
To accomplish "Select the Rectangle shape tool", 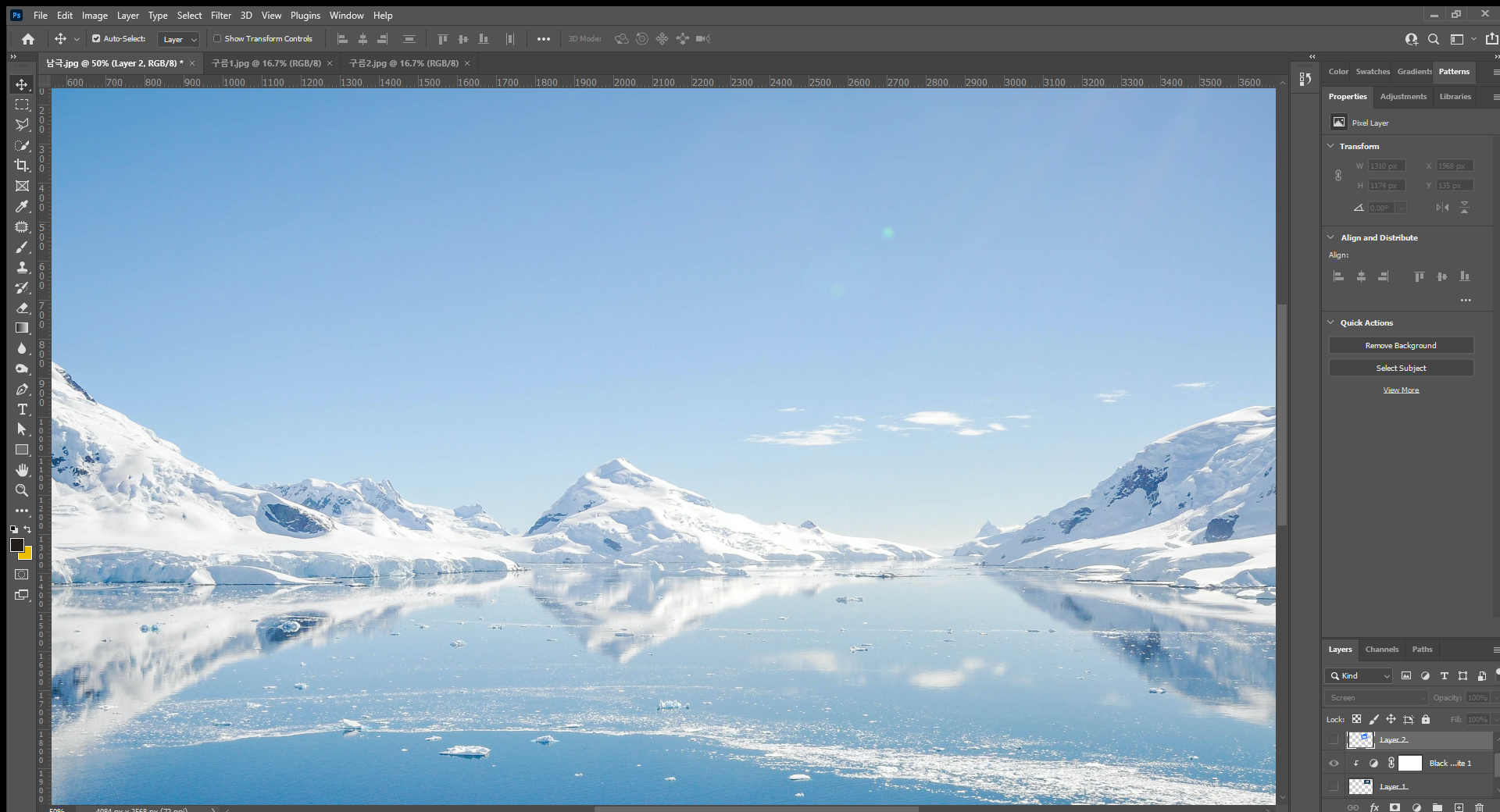I will tap(22, 450).
